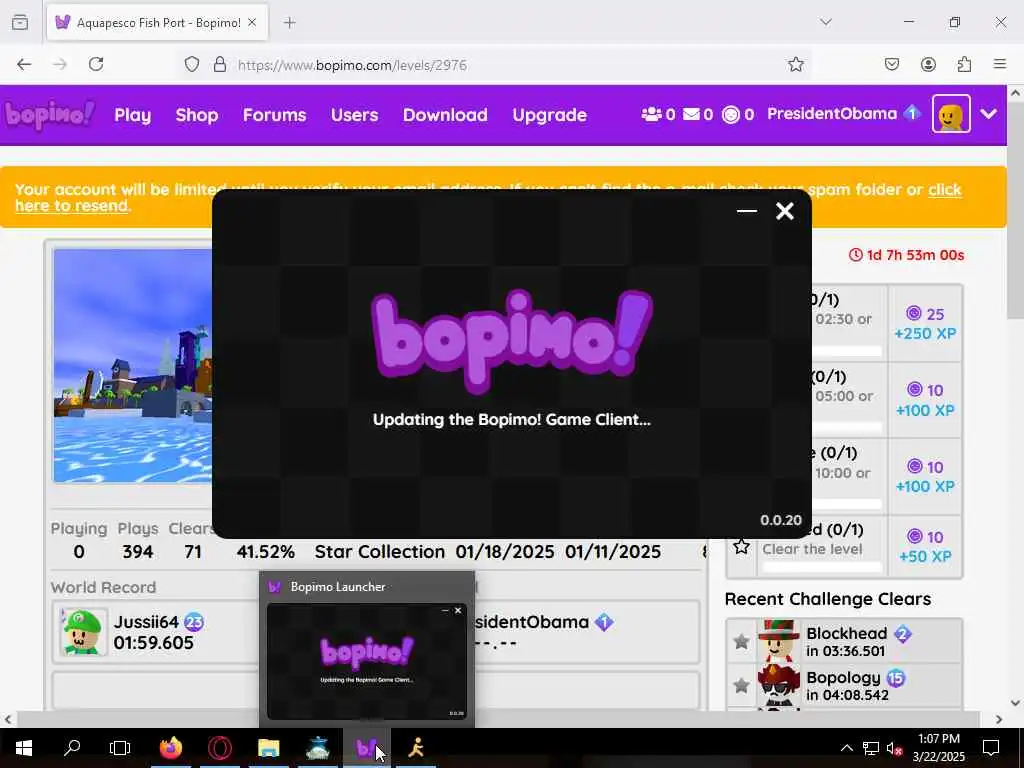
Task: Click the muted volume tray icon
Action: click(x=895, y=748)
